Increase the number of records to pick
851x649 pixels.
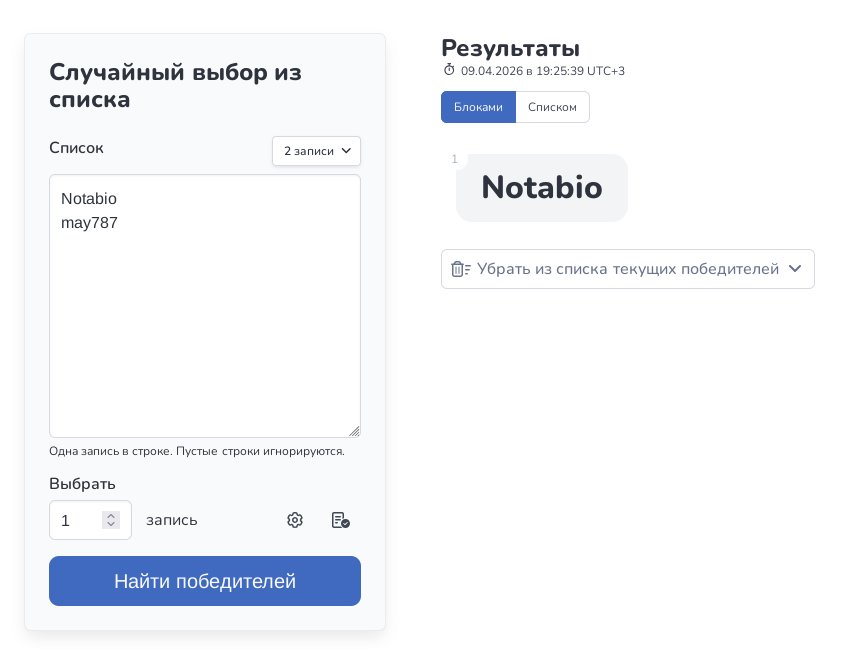(111, 515)
